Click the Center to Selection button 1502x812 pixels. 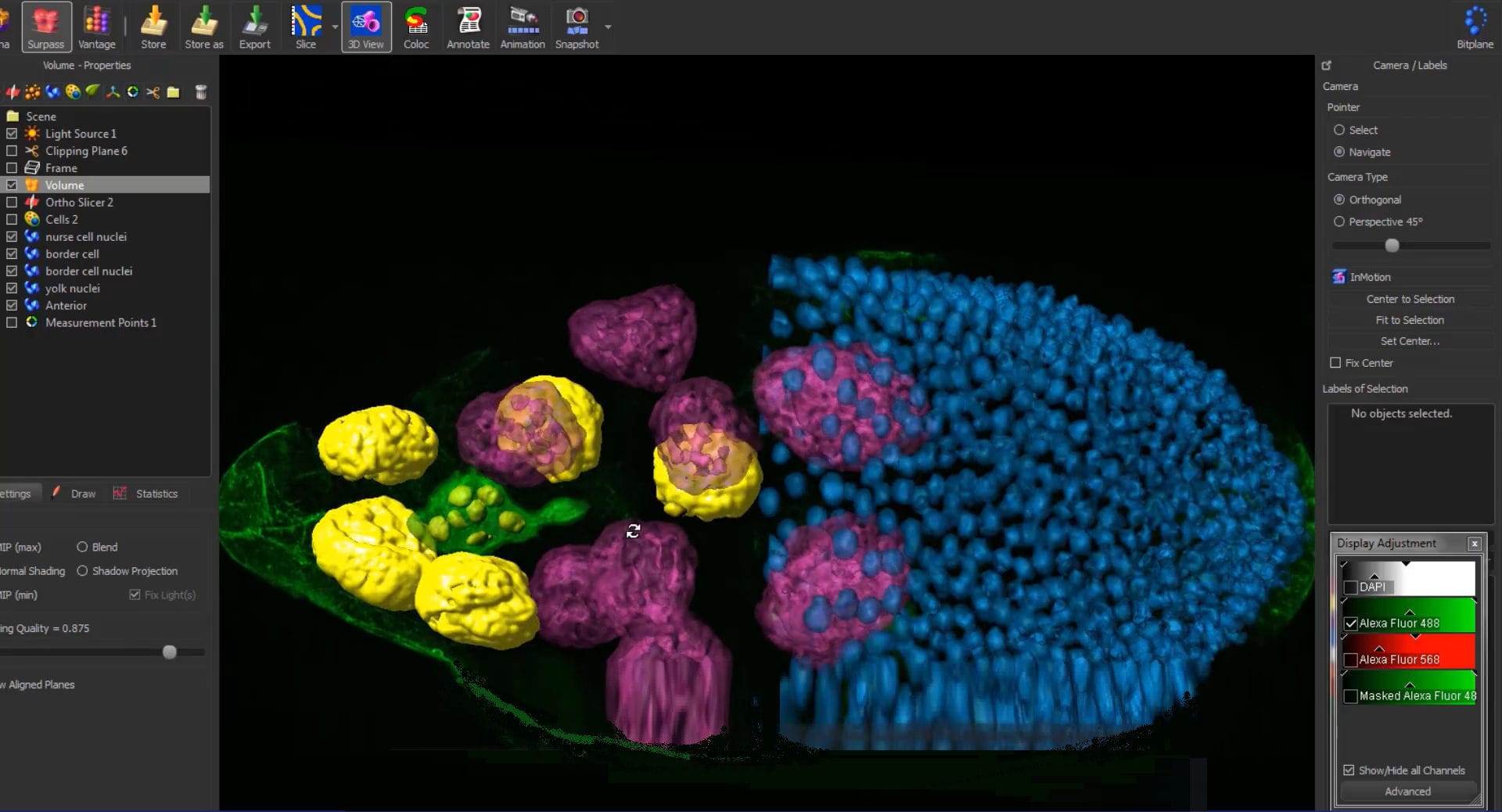pos(1410,299)
